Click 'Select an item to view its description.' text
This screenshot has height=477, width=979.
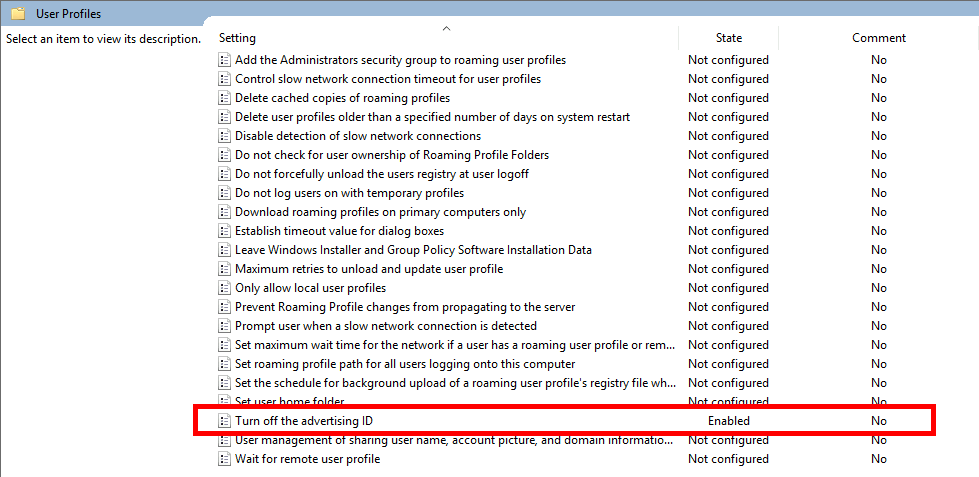pos(104,39)
